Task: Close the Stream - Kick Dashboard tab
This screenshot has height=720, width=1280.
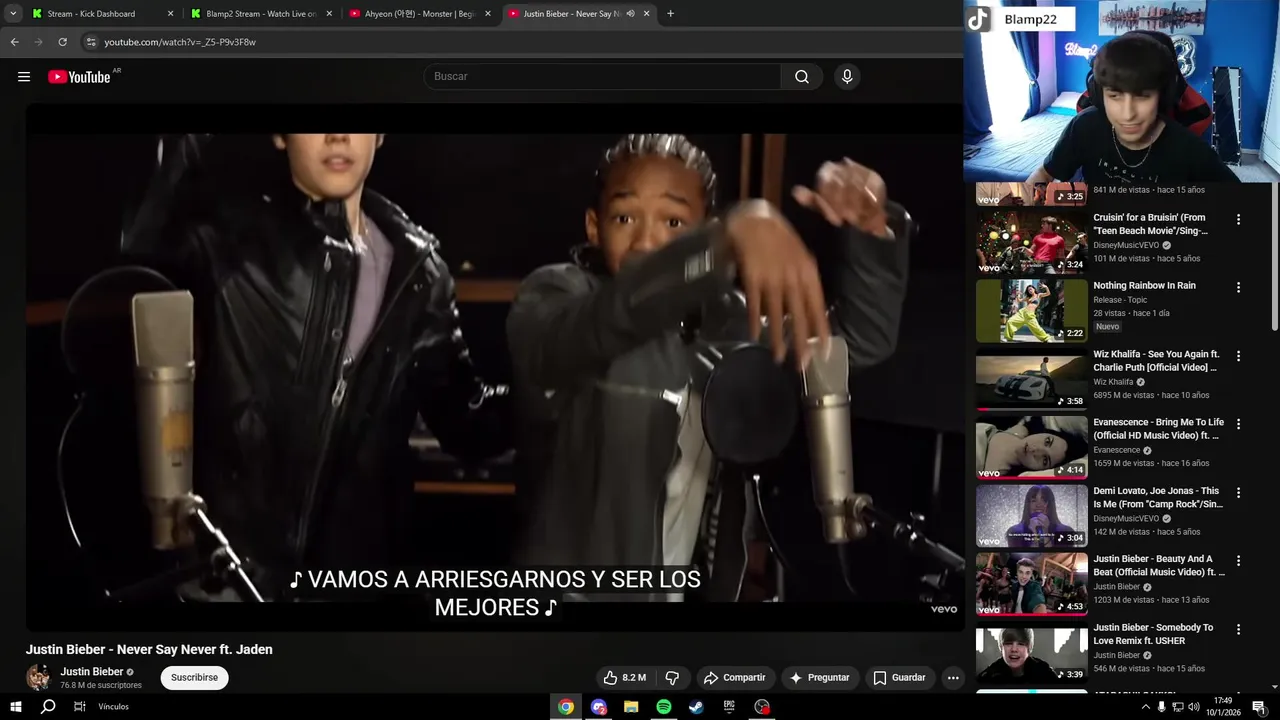Action: pyautogui.click(x=170, y=14)
